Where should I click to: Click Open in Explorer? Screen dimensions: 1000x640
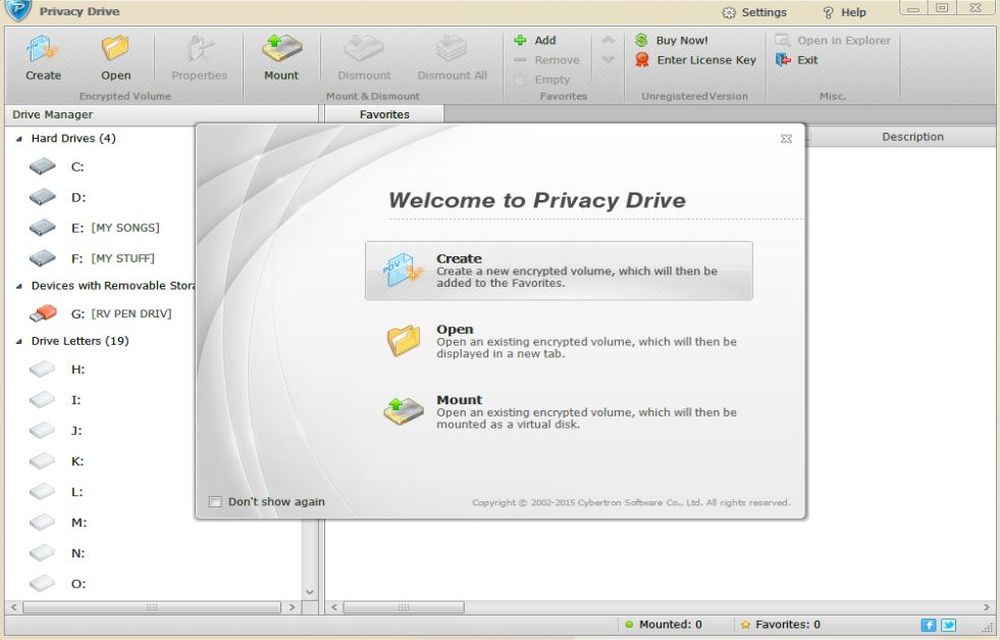coord(833,40)
